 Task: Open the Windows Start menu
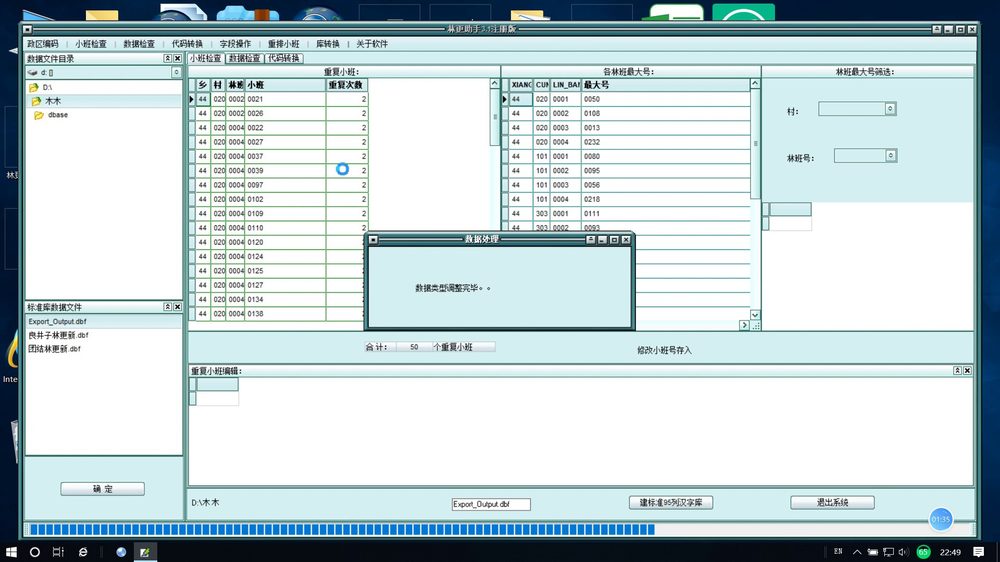coord(11,552)
